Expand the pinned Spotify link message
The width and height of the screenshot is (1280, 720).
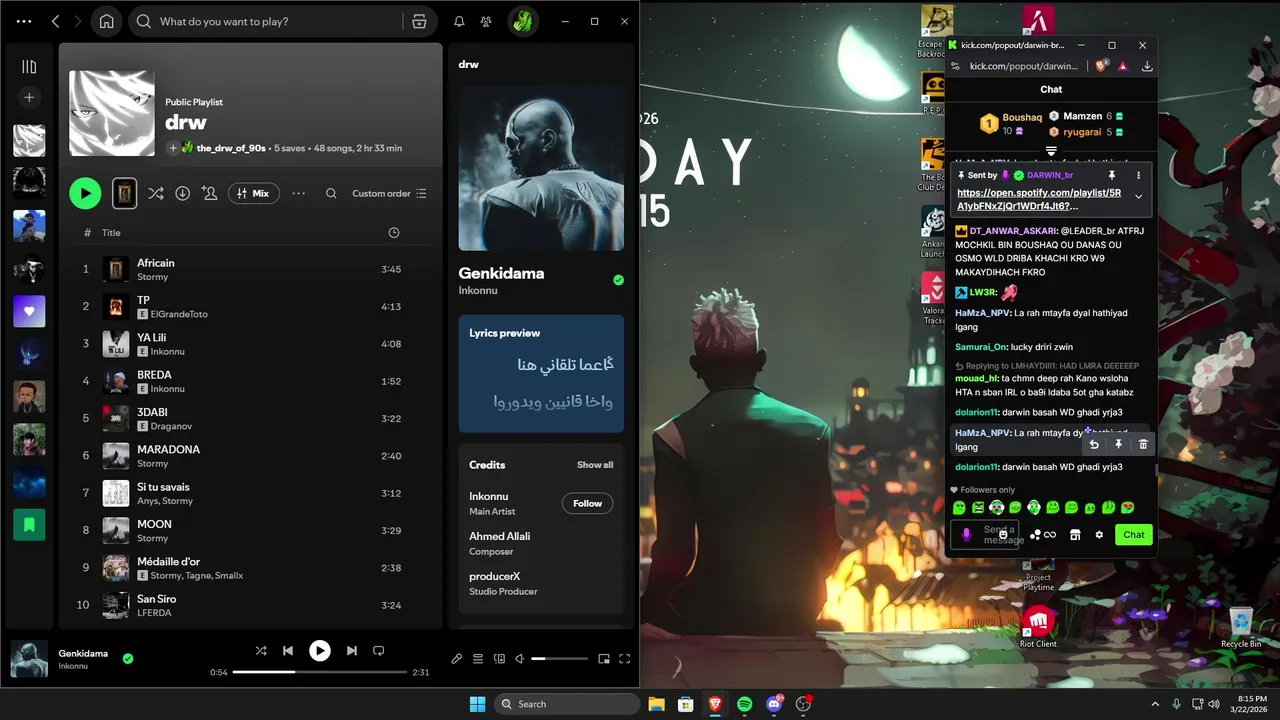[x=1138, y=197]
